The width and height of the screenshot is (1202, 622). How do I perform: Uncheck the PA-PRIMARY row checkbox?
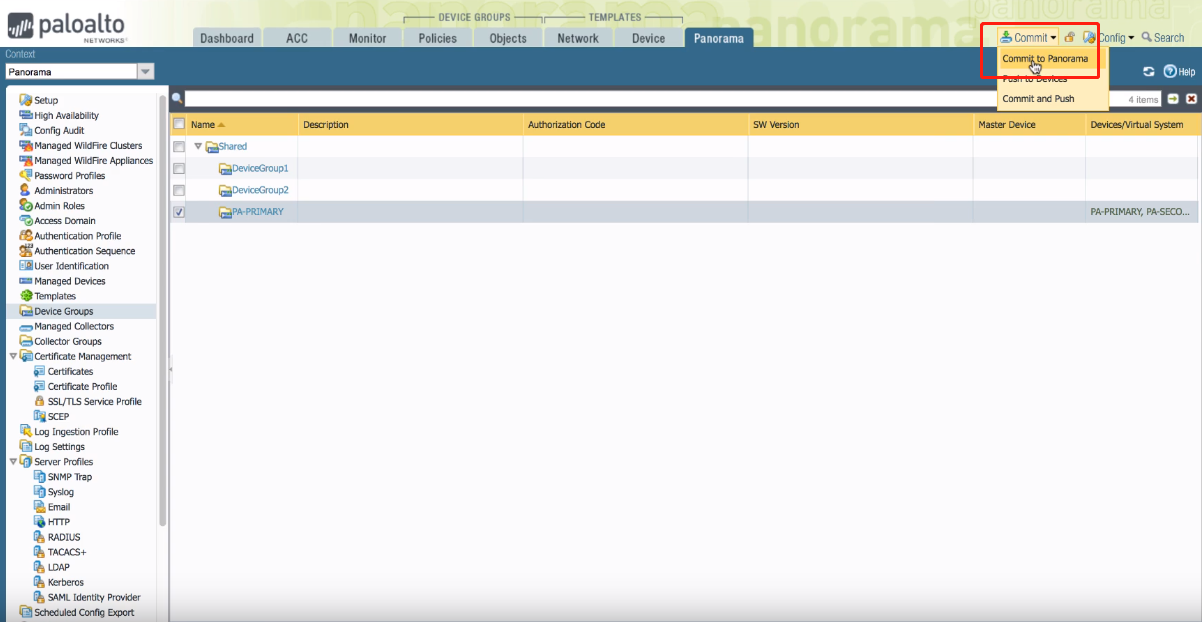click(x=179, y=212)
